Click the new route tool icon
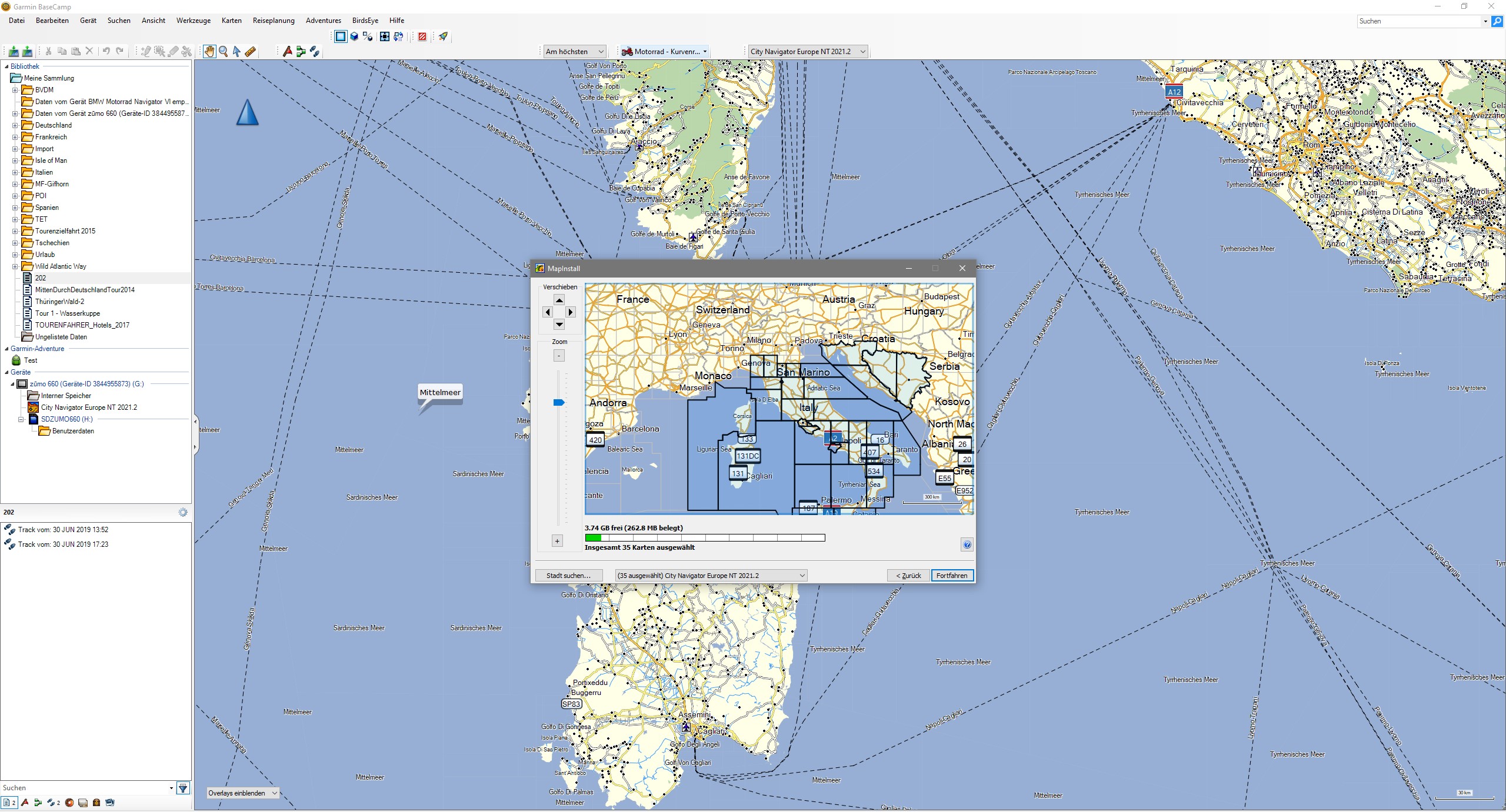The width and height of the screenshot is (1506, 812). click(301, 52)
